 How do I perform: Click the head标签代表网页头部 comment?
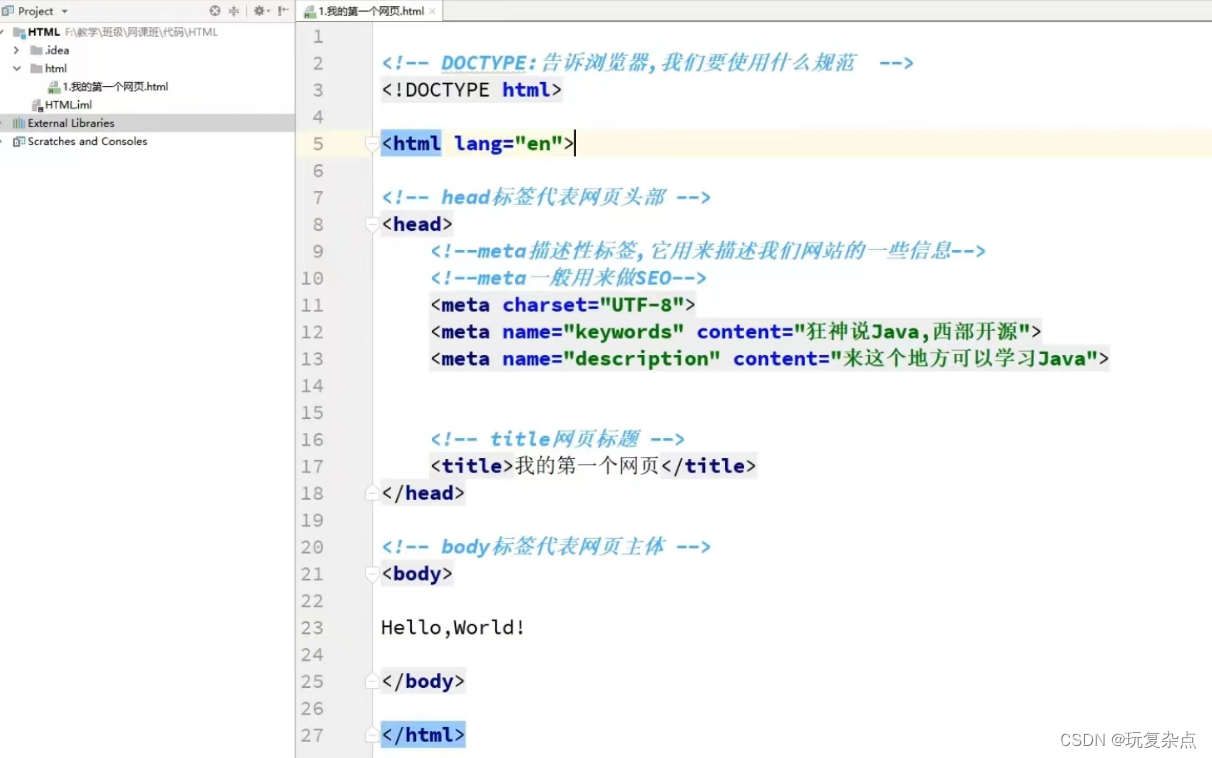546,198
